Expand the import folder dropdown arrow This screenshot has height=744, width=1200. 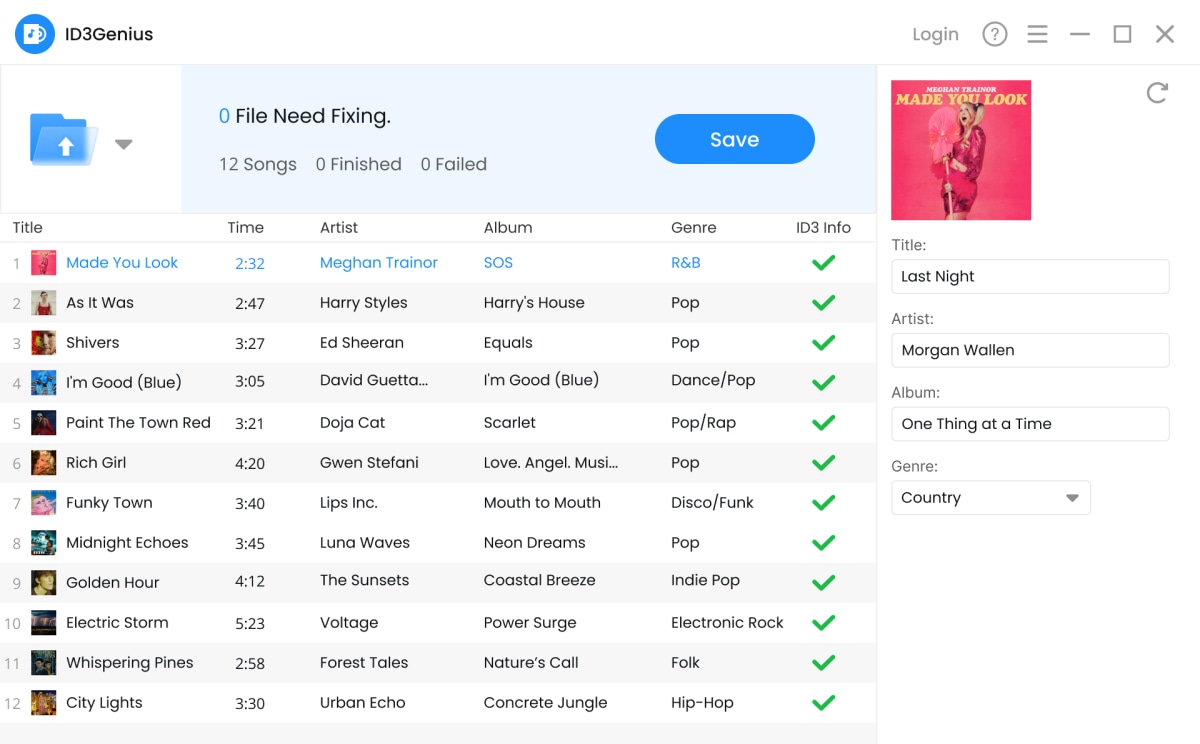click(x=123, y=144)
